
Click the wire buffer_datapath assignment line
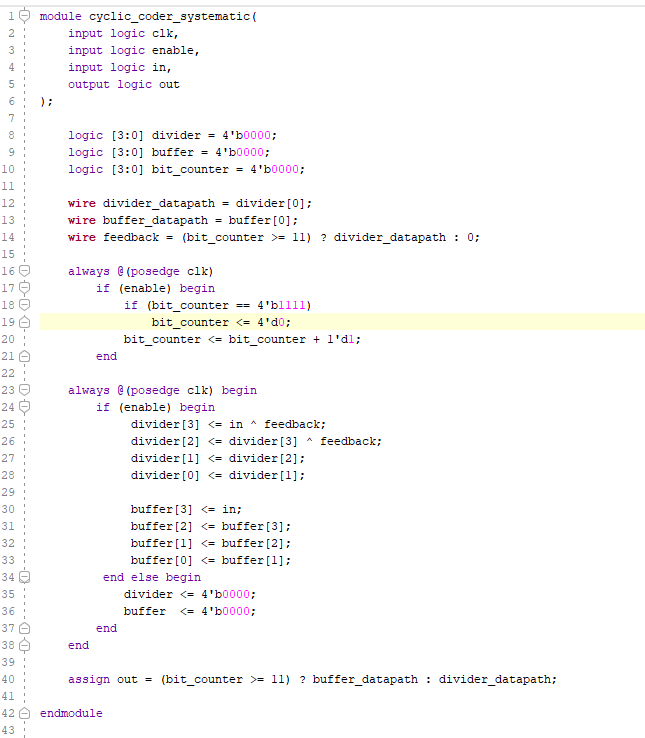point(183,220)
